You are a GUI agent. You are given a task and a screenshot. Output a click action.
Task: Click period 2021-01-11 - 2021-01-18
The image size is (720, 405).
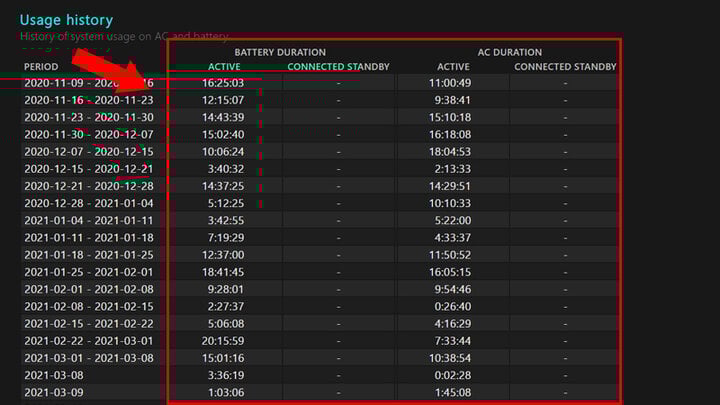coord(89,238)
